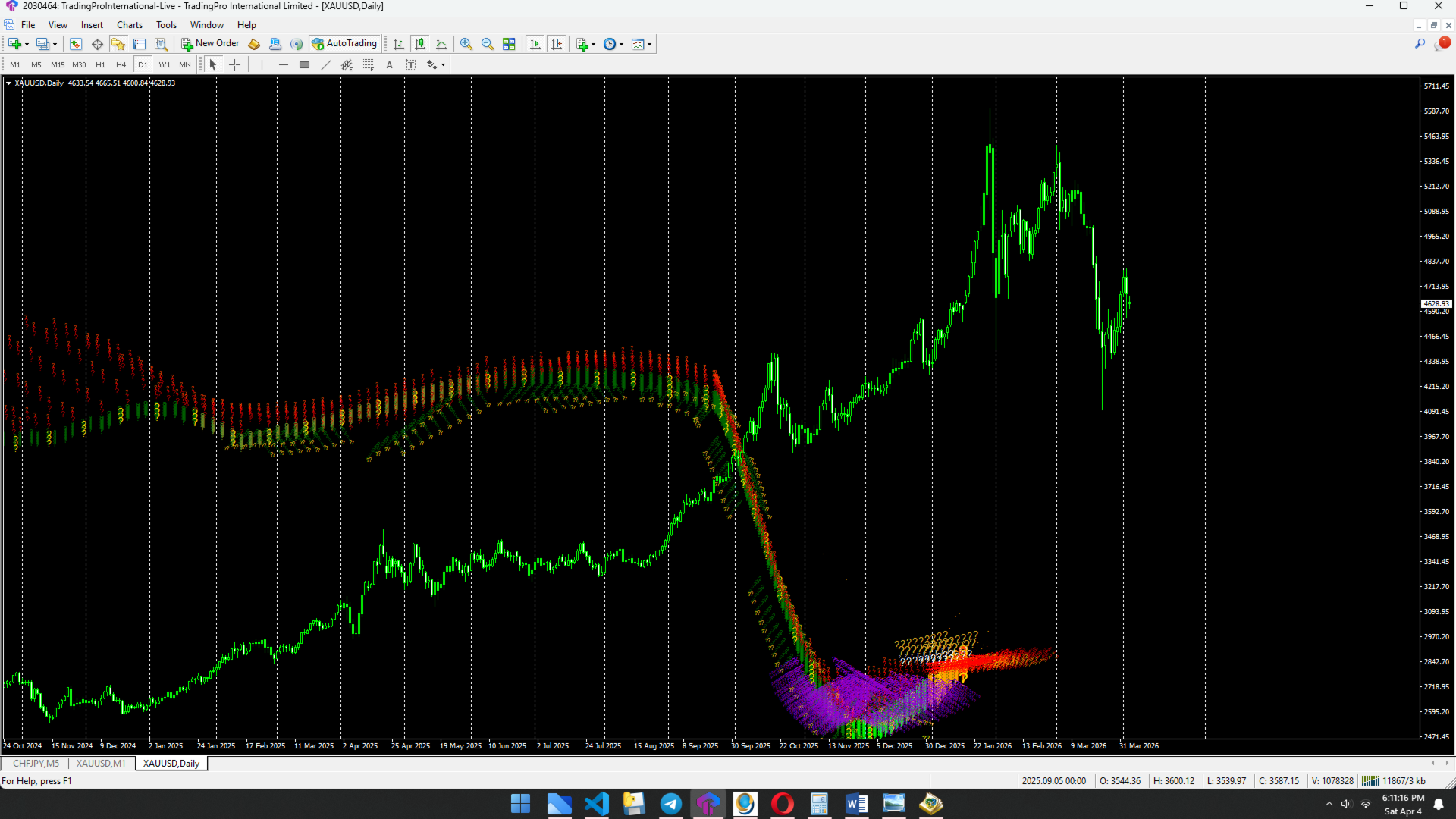Image resolution: width=1456 pixels, height=819 pixels.
Task: Click the Zoom In magnifier icon
Action: point(466,44)
